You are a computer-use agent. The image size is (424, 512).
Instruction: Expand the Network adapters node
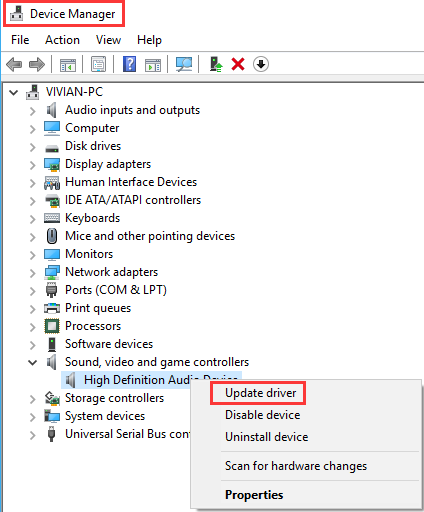tap(32, 273)
